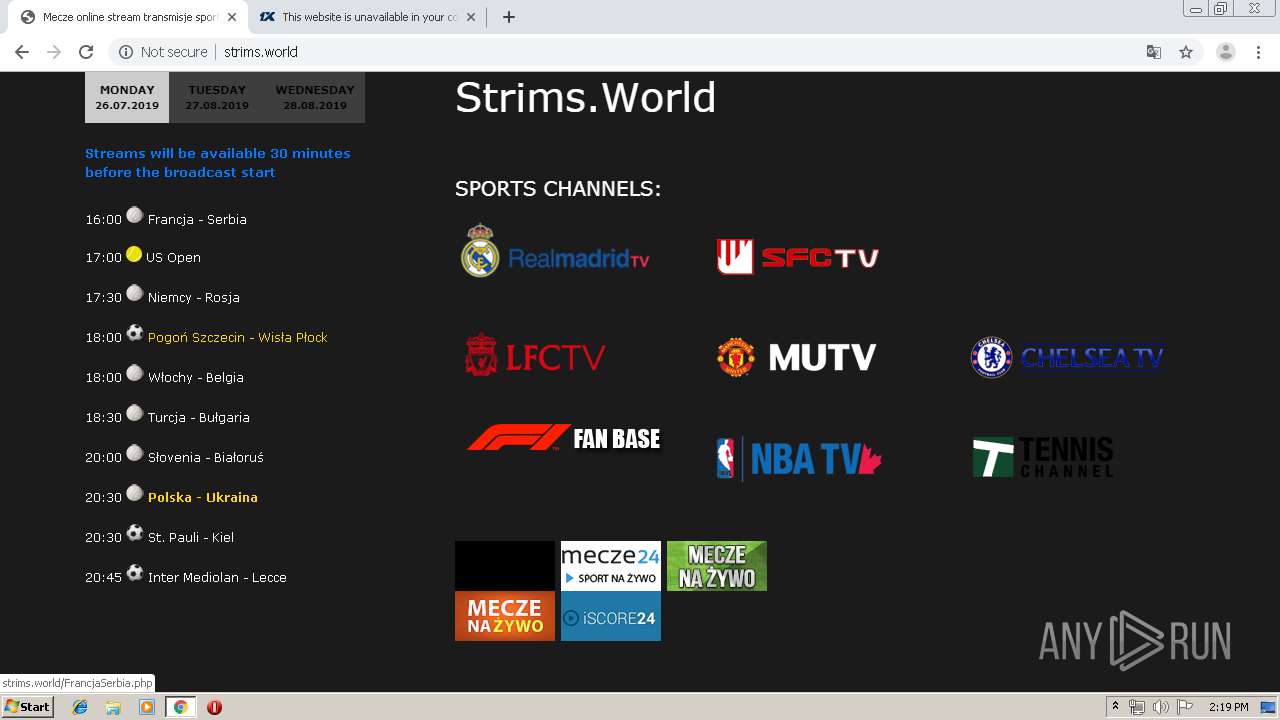Image resolution: width=1280 pixels, height=720 pixels.
Task: Click the Chrome back arrow
Action: pyautogui.click(x=22, y=52)
